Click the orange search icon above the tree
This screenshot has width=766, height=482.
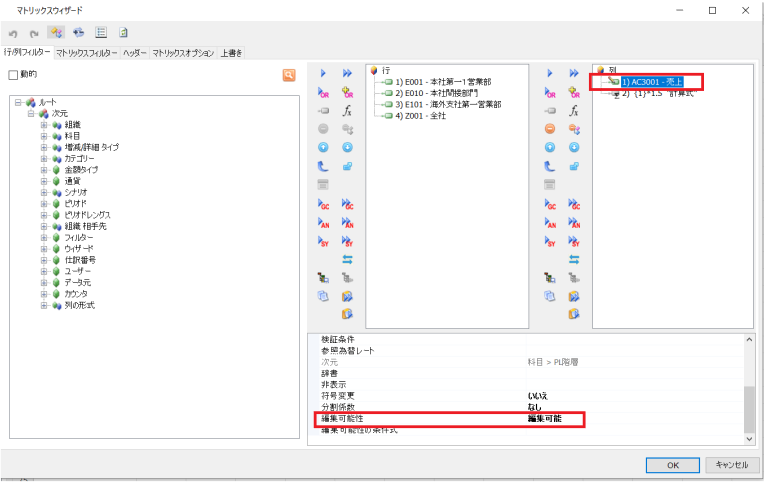[289, 75]
